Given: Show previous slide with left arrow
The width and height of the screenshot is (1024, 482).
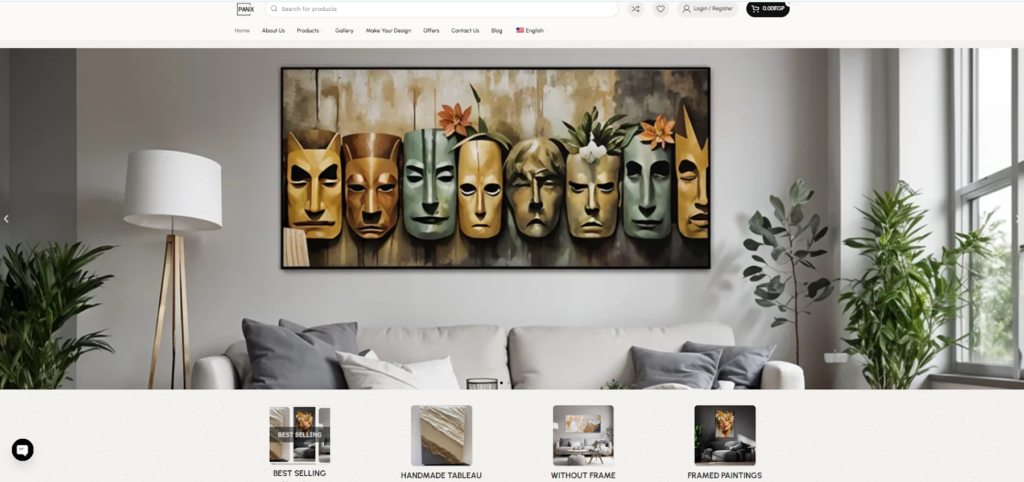Looking at the screenshot, I should [7, 219].
